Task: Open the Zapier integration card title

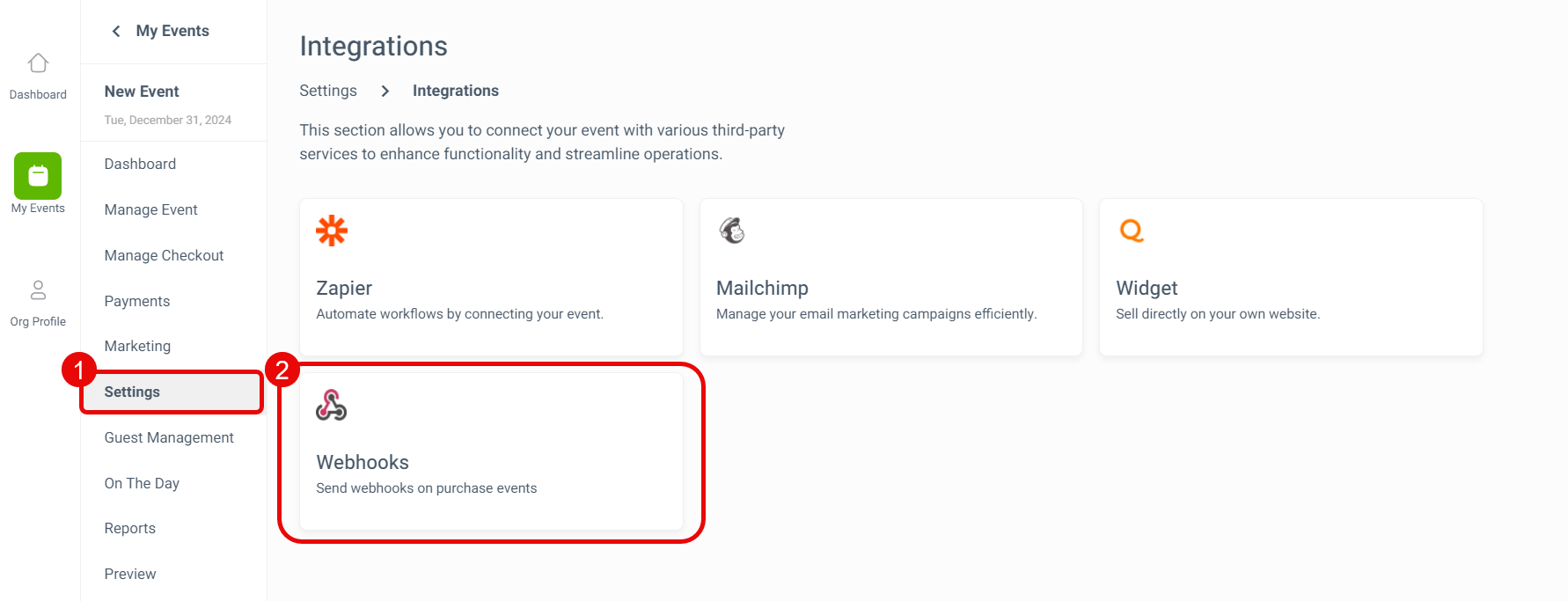Action: coord(344,288)
